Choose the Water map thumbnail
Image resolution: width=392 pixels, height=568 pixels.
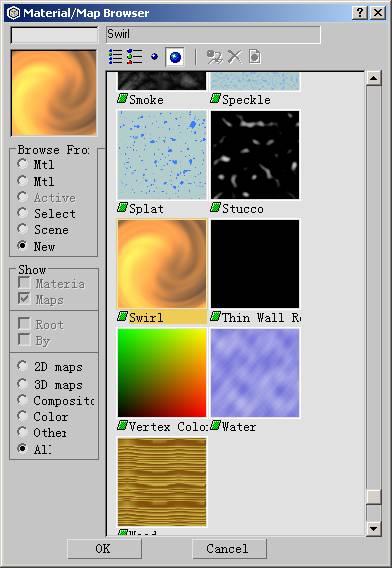[255, 373]
